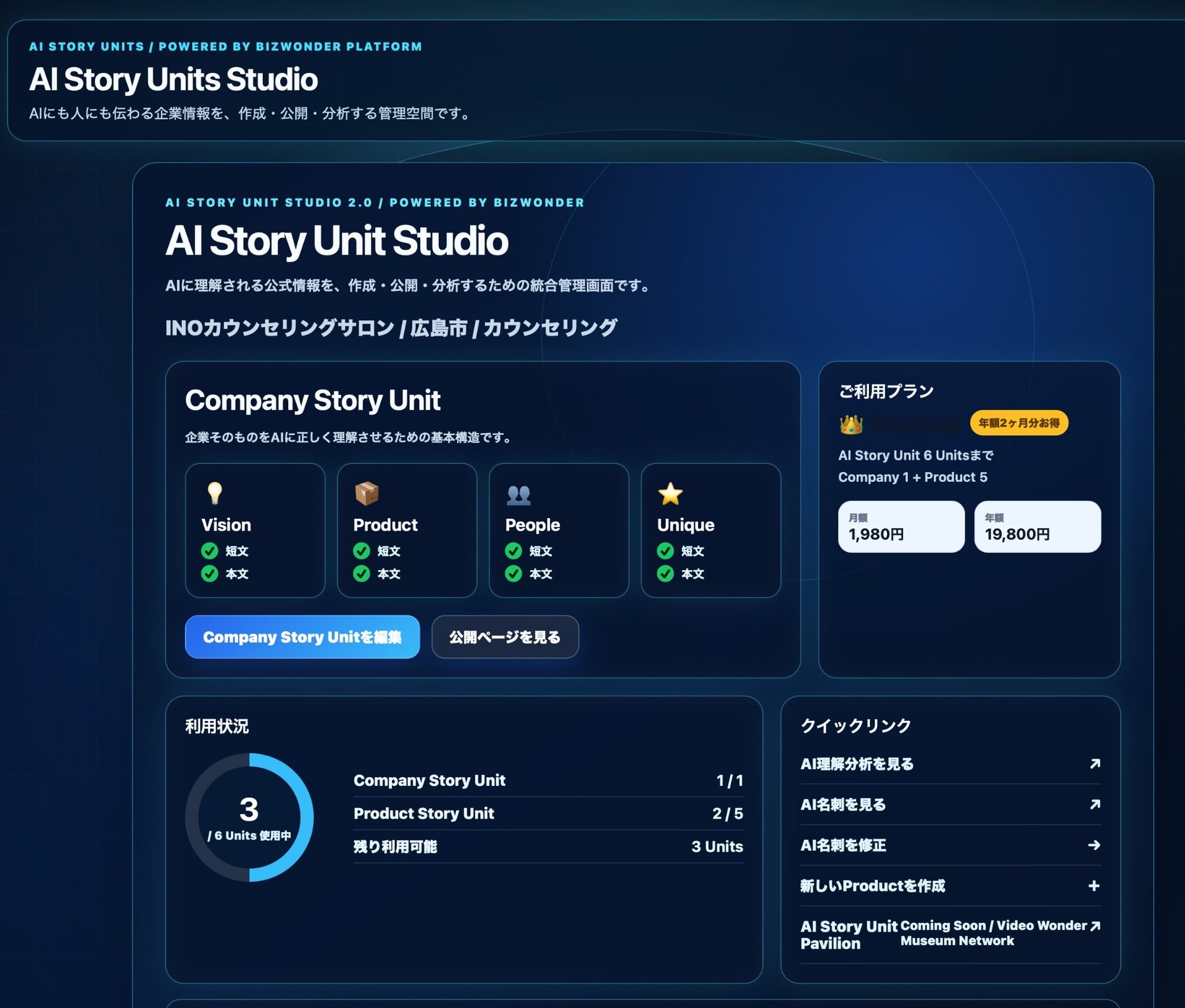Click the Vision lightbulb icon
The width and height of the screenshot is (1185, 1008).
tap(214, 494)
